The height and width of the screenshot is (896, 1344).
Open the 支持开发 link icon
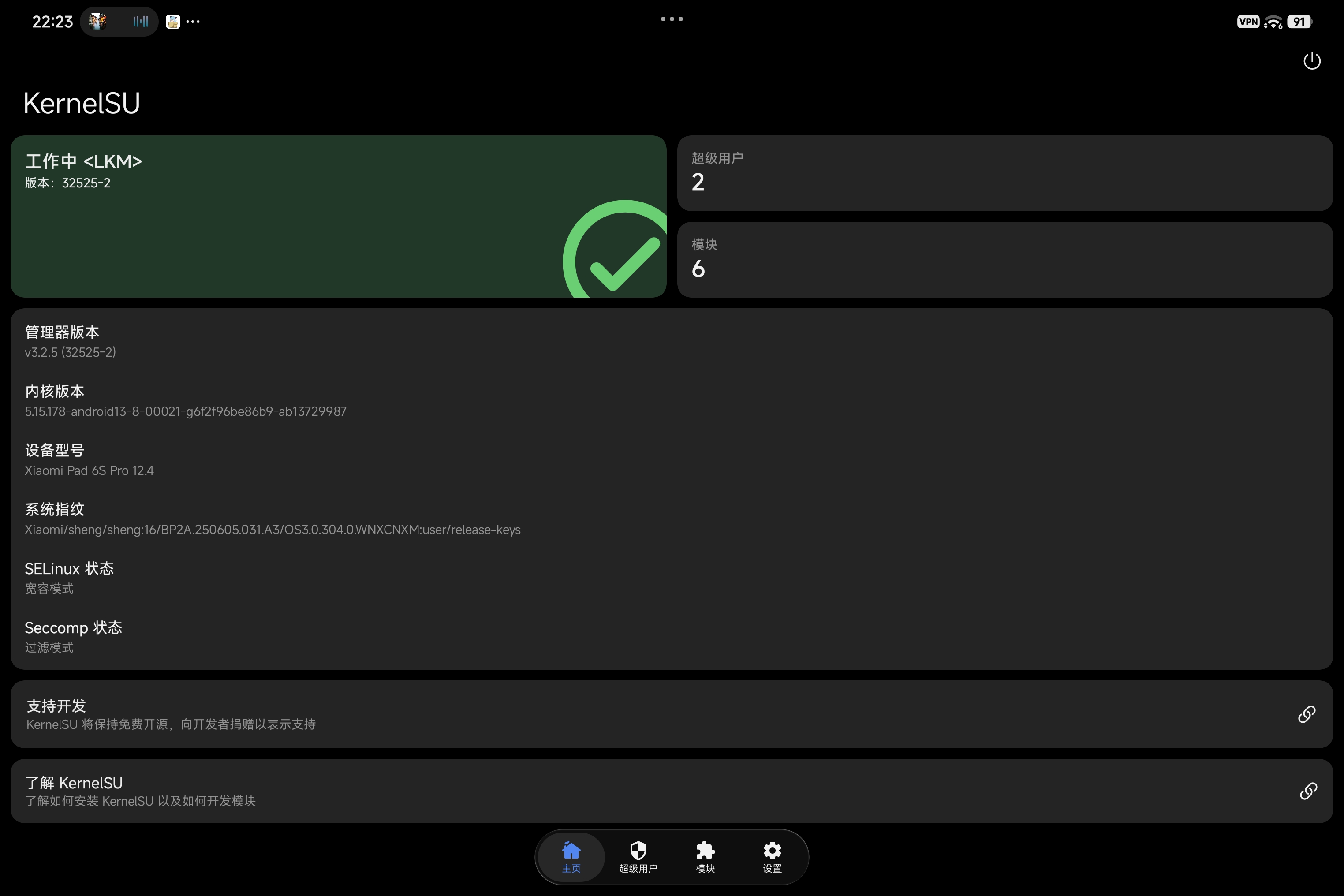point(1307,714)
